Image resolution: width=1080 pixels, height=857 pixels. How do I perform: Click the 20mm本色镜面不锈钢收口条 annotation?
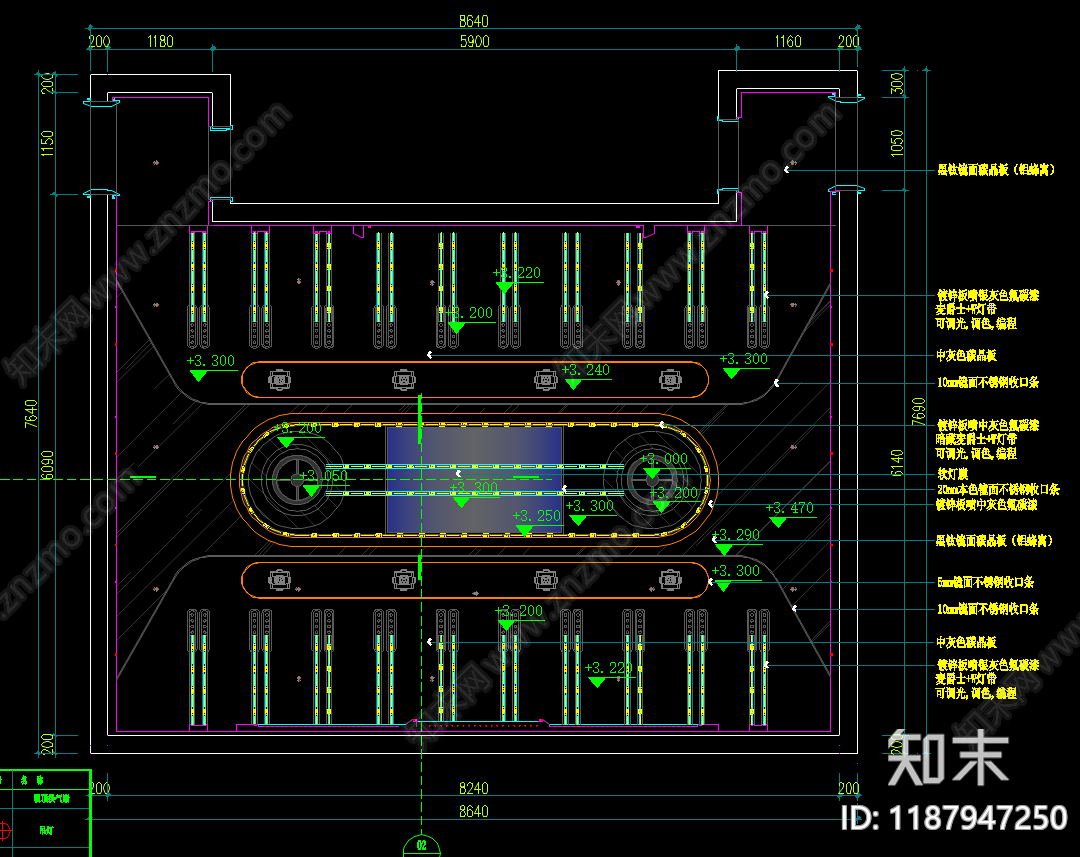[998, 490]
